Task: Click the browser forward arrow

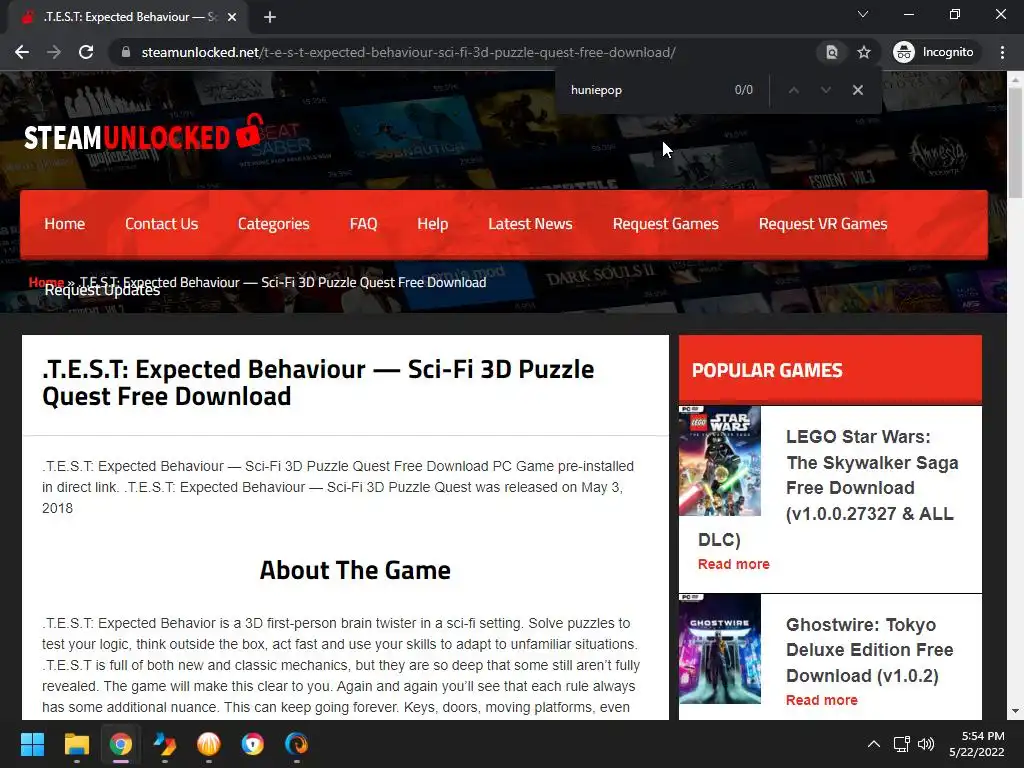Action: pos(54,52)
